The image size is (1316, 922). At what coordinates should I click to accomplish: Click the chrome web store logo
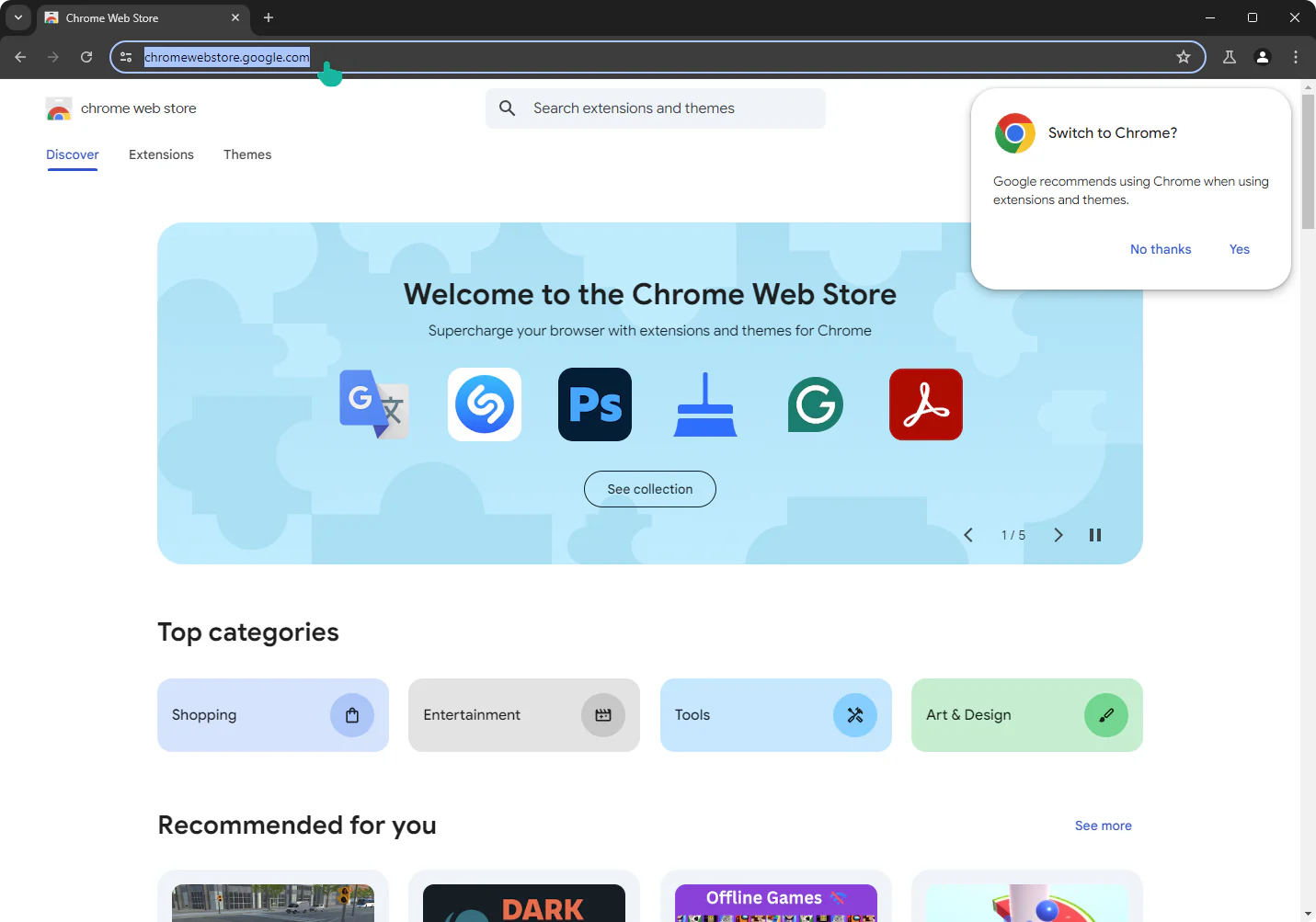pos(59,108)
